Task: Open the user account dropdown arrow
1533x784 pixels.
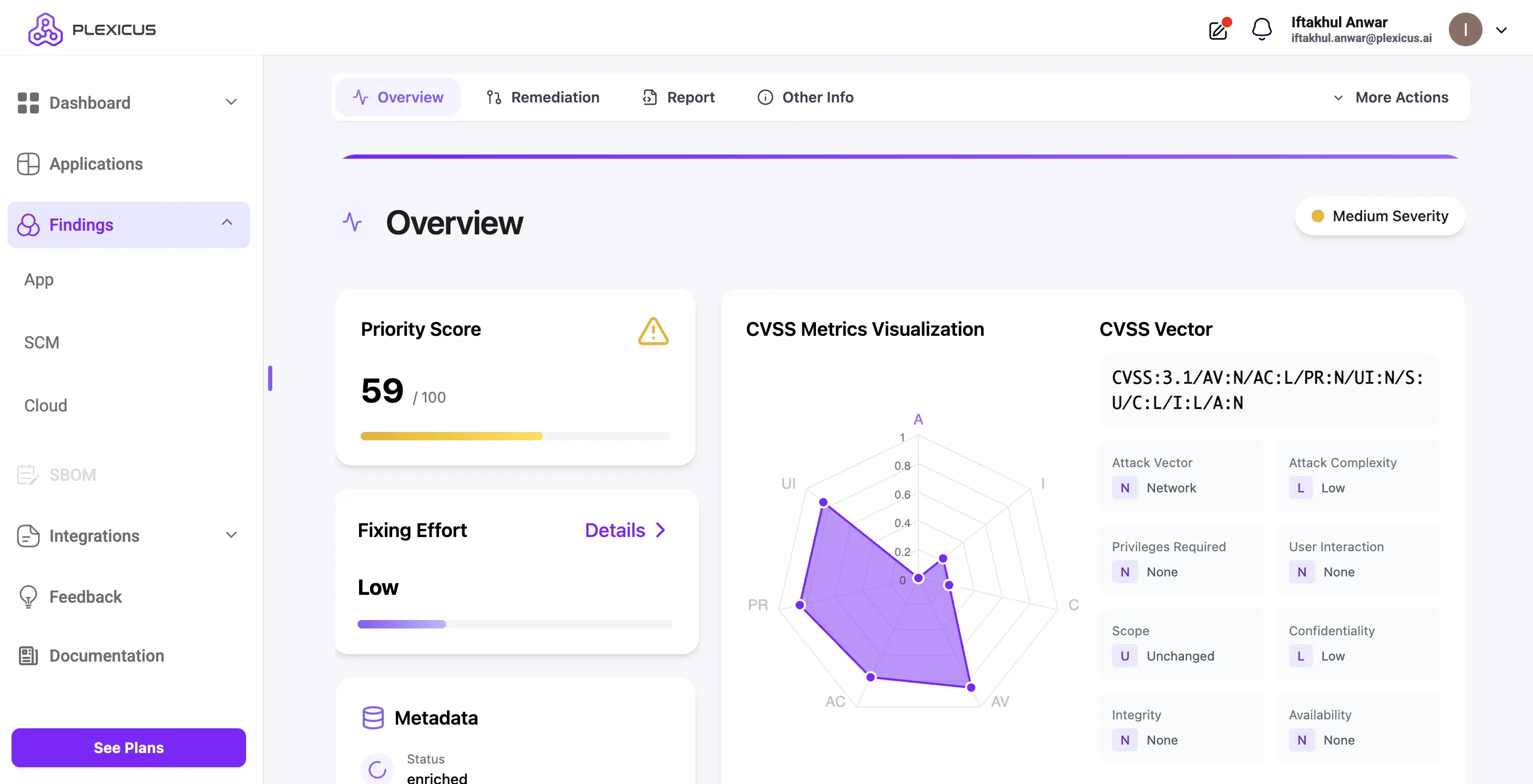Action: (x=1502, y=29)
